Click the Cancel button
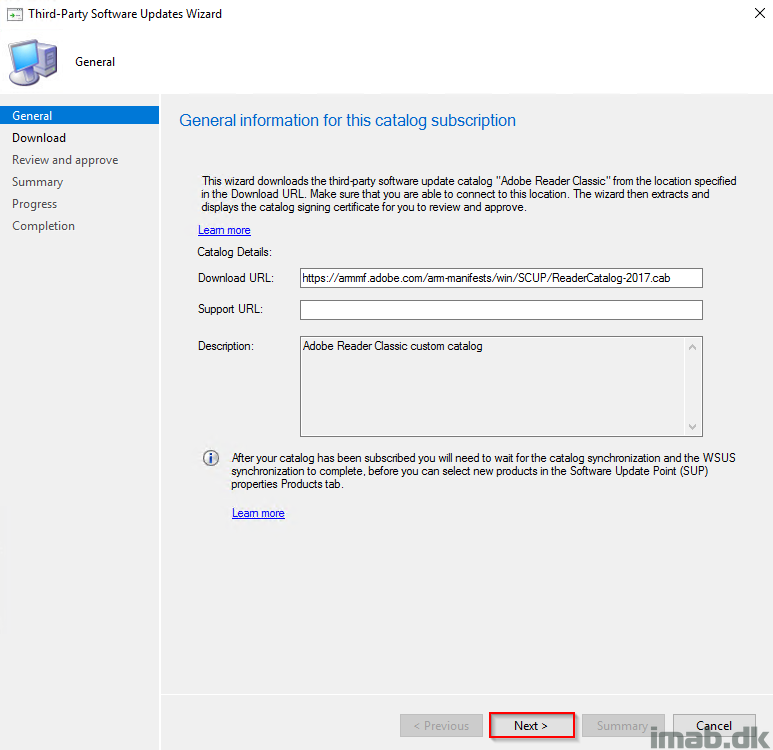The height and width of the screenshot is (750, 773). [x=714, y=725]
